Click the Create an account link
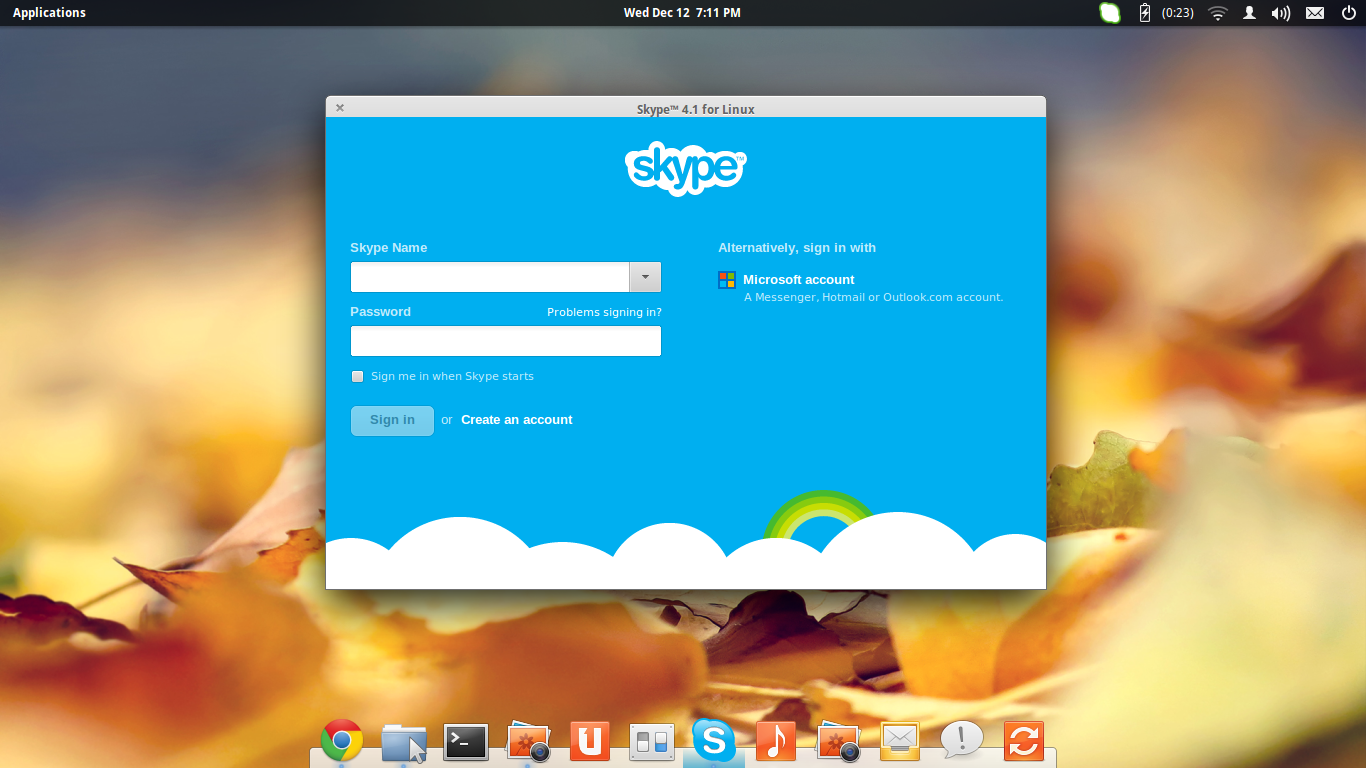 click(x=517, y=420)
